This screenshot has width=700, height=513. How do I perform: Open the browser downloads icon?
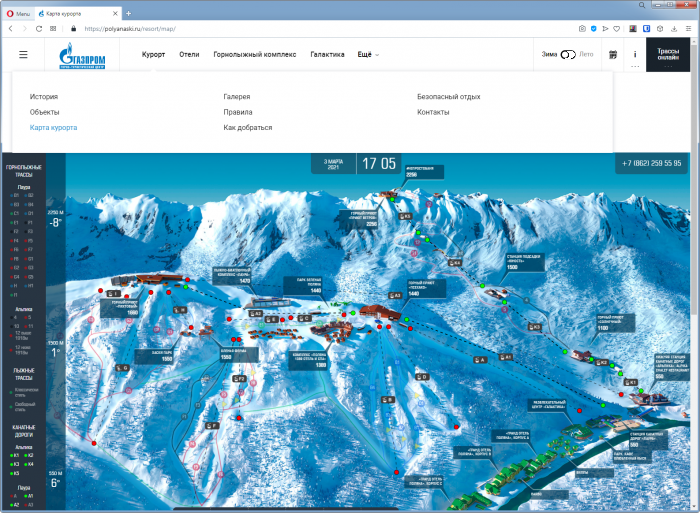(x=674, y=29)
